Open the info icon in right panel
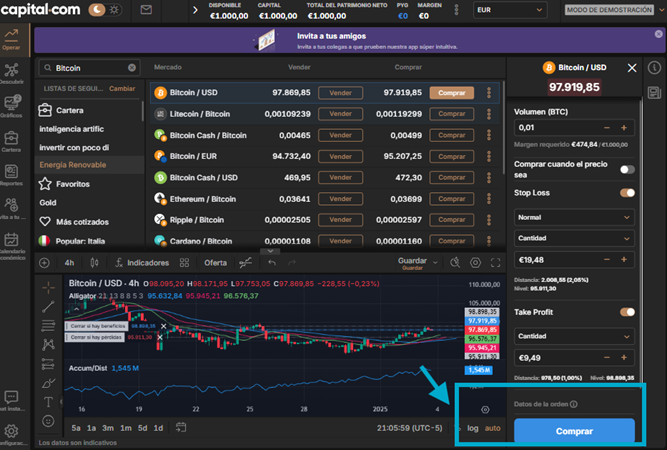Viewport: 667px width, 450px height. (x=654, y=67)
